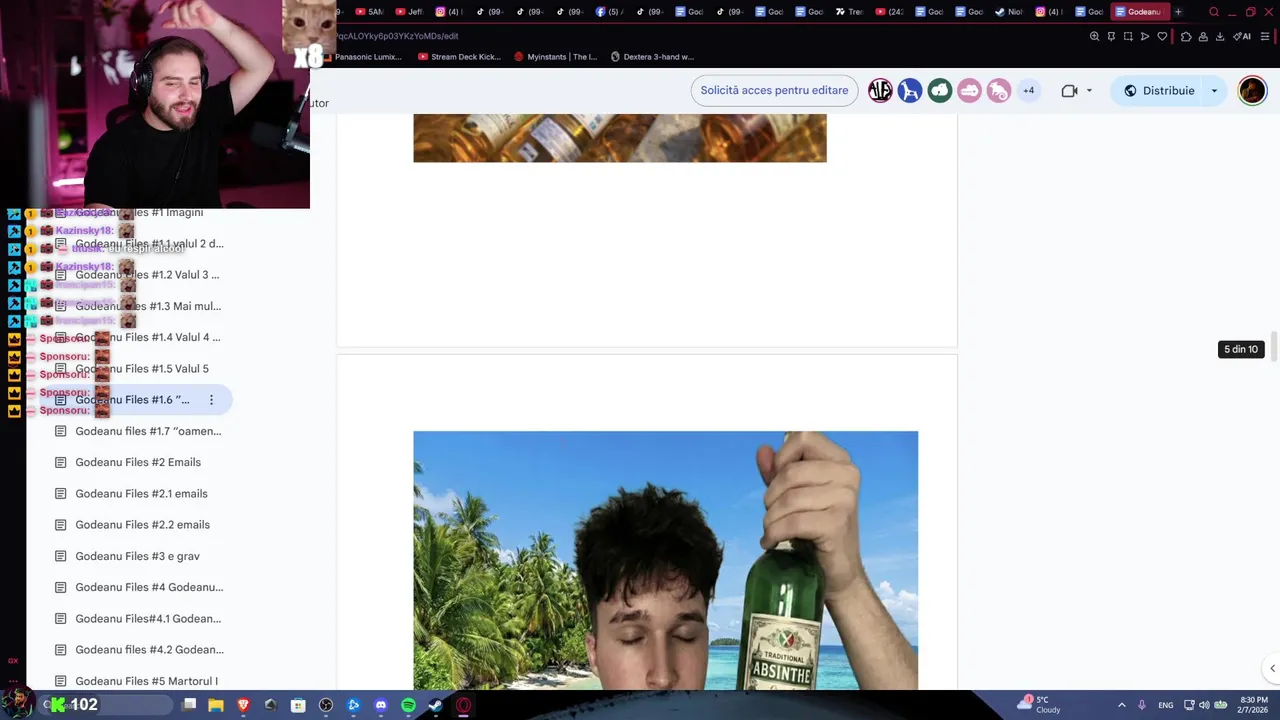Expand the side panel arrow at right edge

[x=1272, y=668]
